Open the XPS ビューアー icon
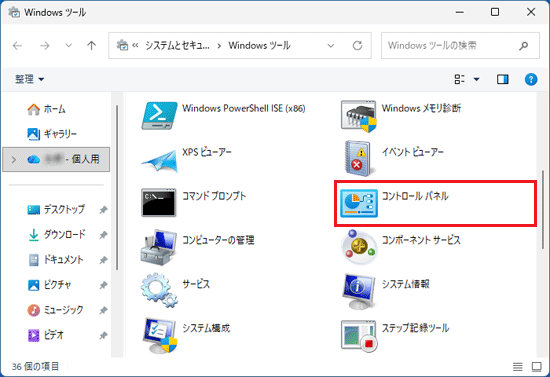 (x=159, y=161)
